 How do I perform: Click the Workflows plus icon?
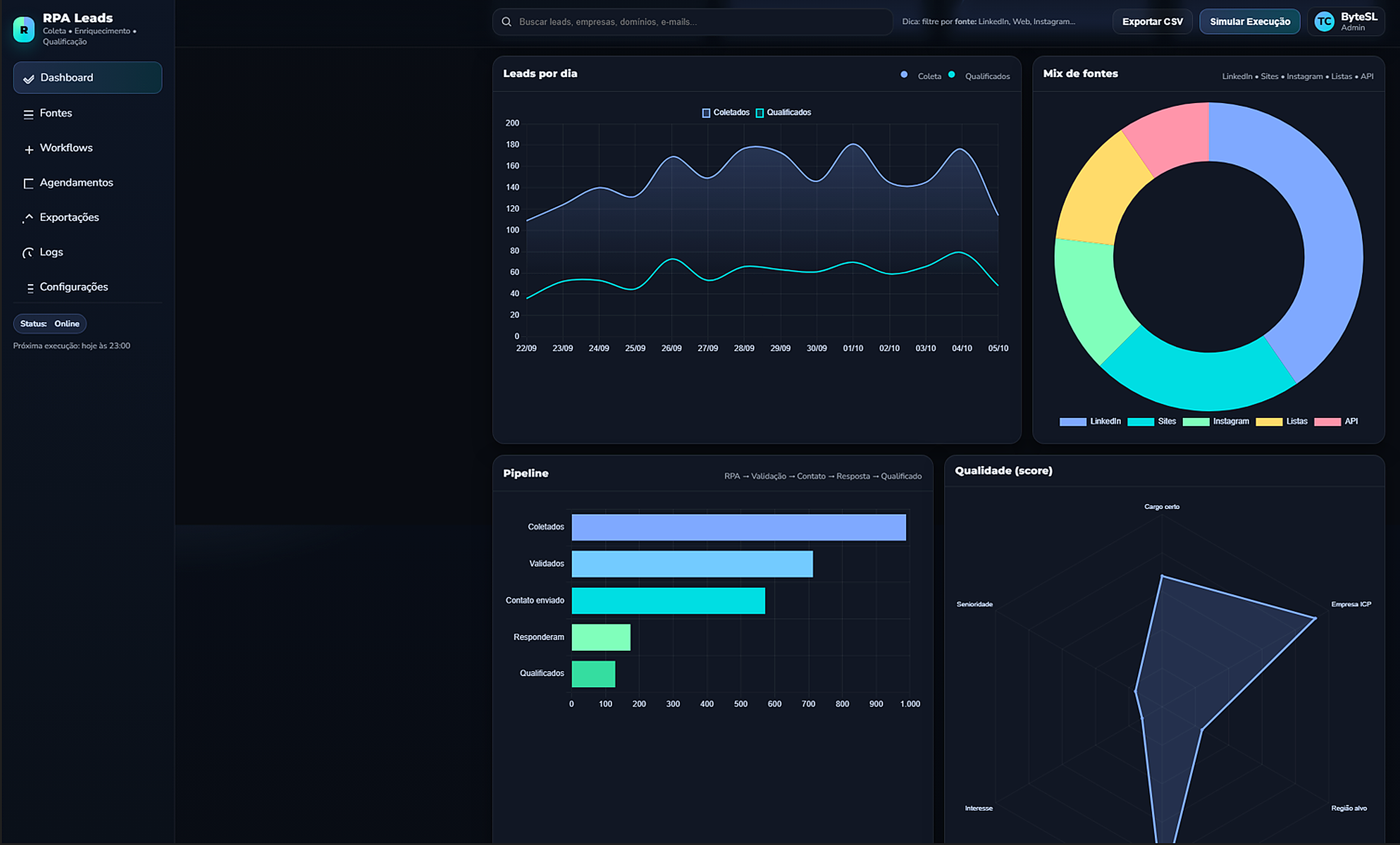pos(29,149)
